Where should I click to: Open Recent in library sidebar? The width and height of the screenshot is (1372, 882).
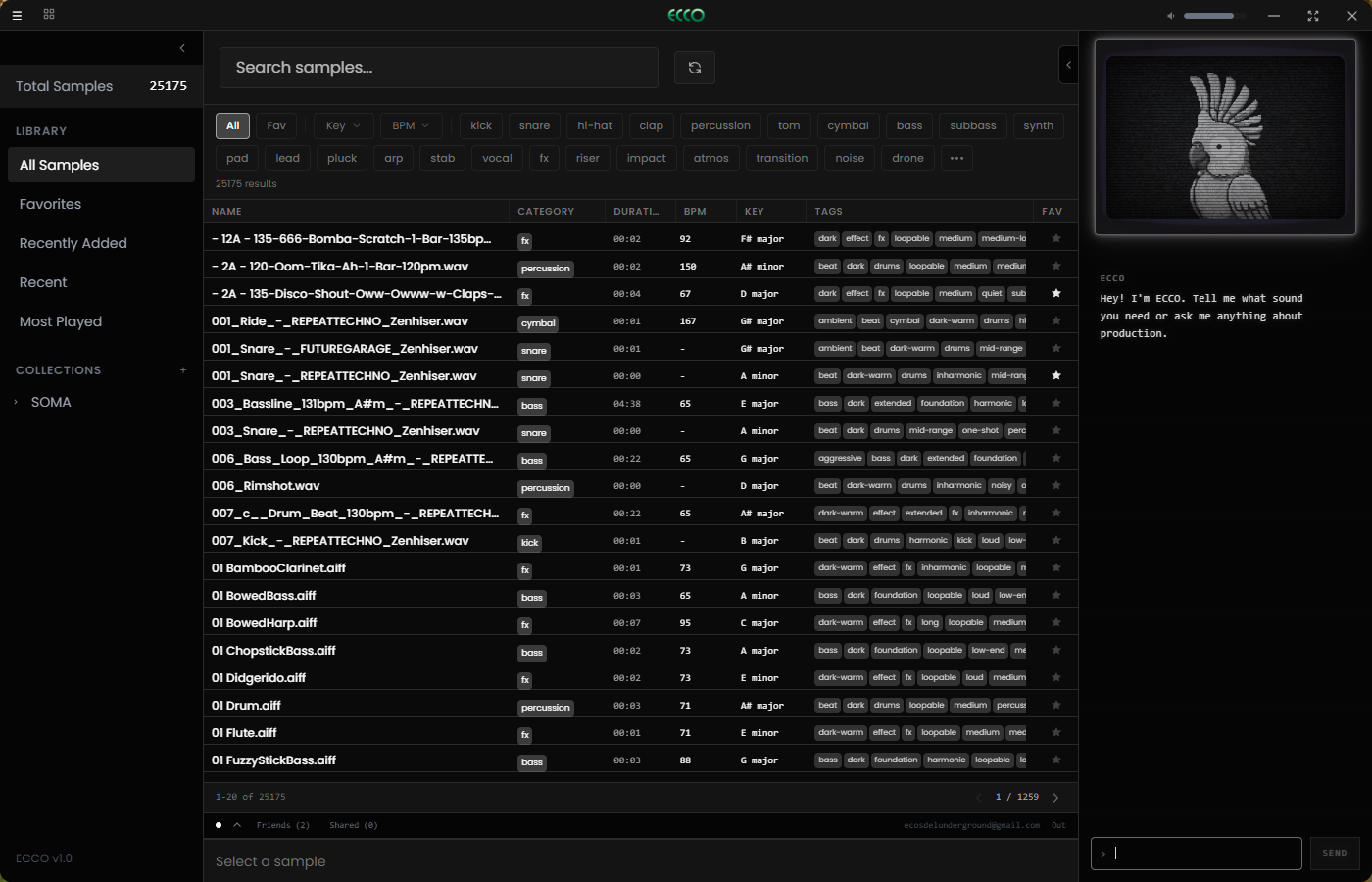(101, 282)
